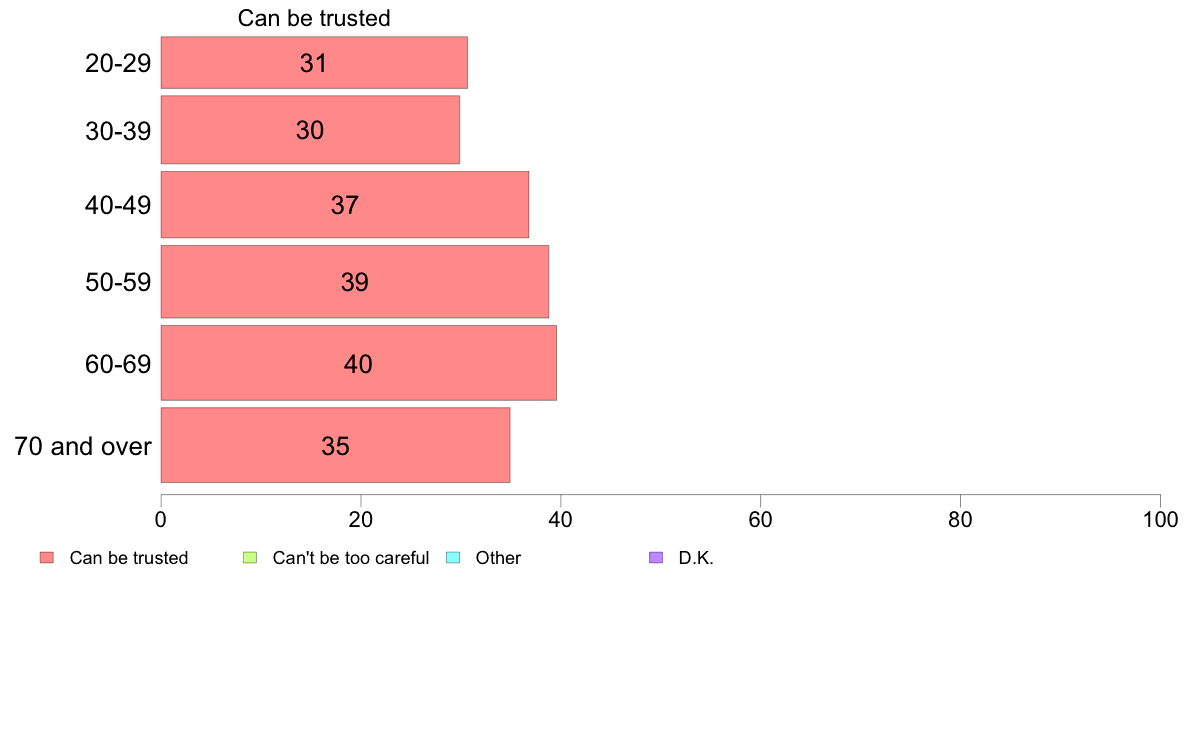1188x736 pixels.
Task: Click the red Can be trusted legend swatch
Action: [x=47, y=558]
